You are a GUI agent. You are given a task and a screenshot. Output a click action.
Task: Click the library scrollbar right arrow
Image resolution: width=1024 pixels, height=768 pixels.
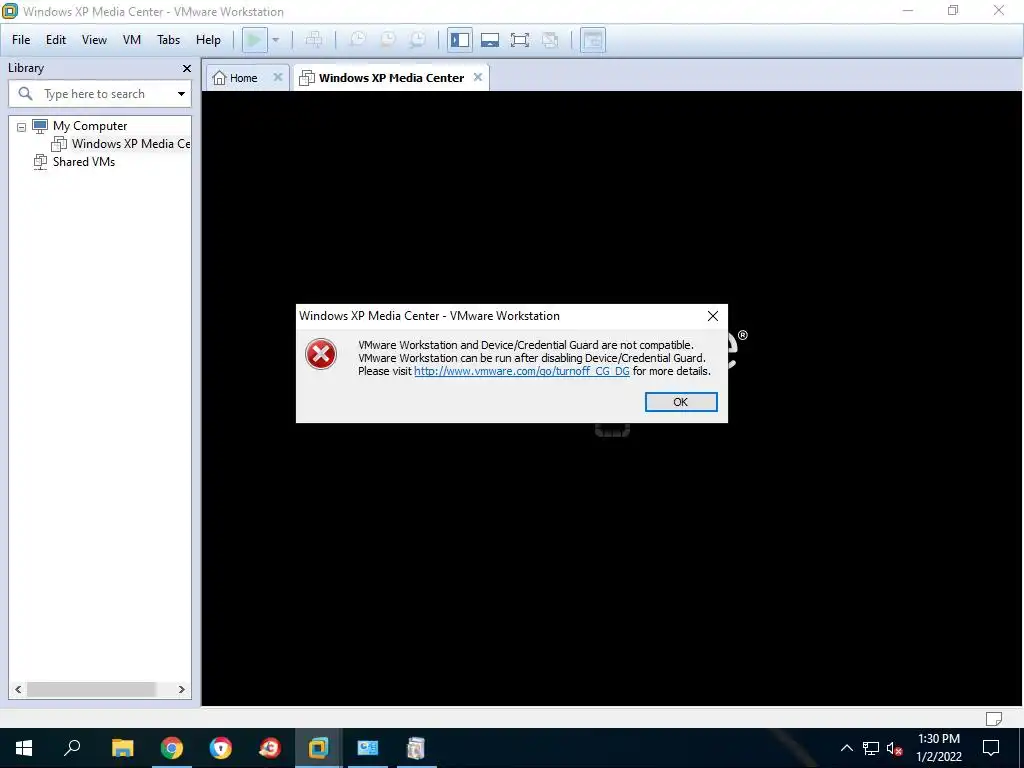182,690
